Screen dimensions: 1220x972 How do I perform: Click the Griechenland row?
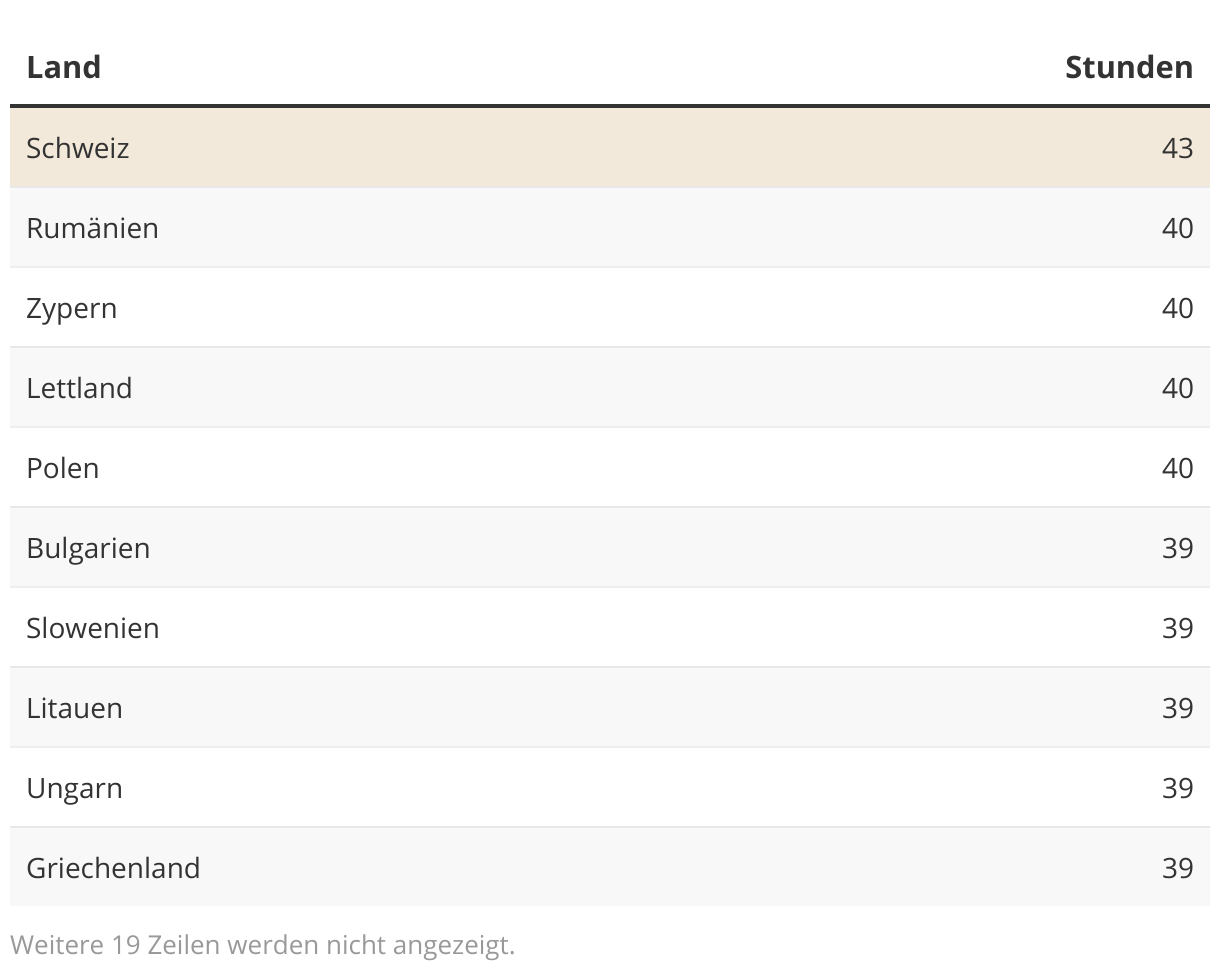click(610, 868)
